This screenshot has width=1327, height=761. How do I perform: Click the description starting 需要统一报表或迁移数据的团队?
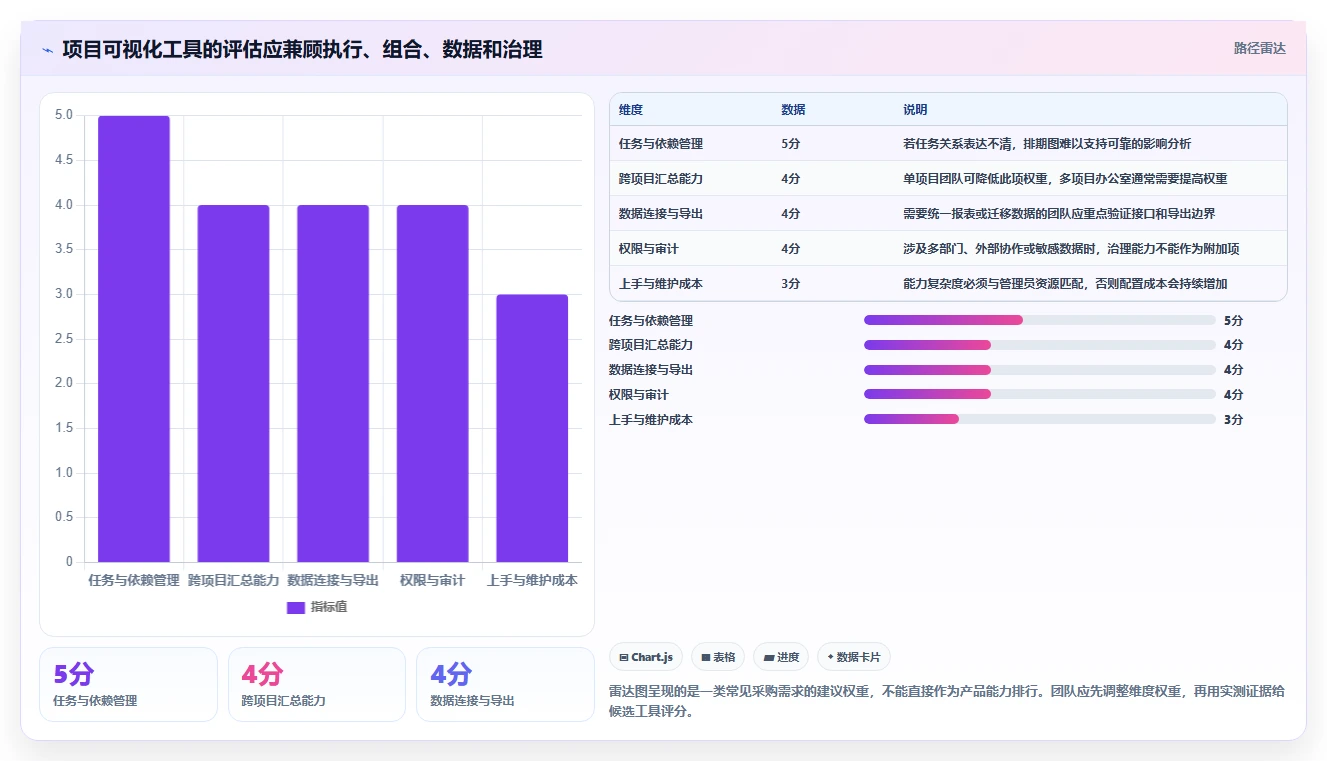click(x=1059, y=214)
